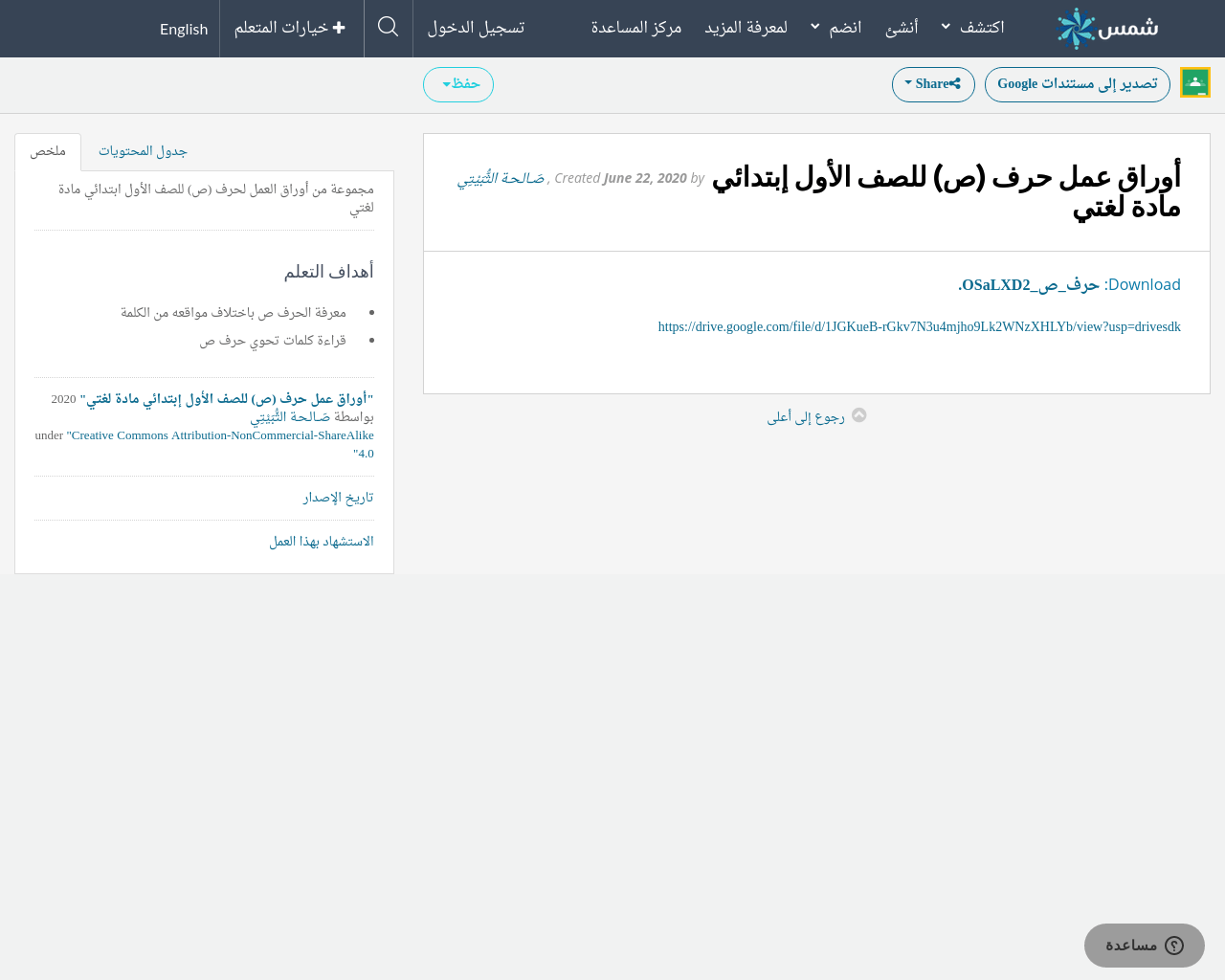Viewport: 1225px width, 980px height.
Task: Expand خيارات المتعلم learner options
Action: [290, 27]
